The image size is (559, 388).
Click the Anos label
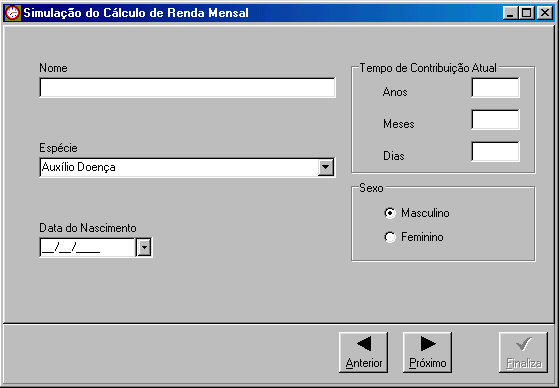coord(395,92)
